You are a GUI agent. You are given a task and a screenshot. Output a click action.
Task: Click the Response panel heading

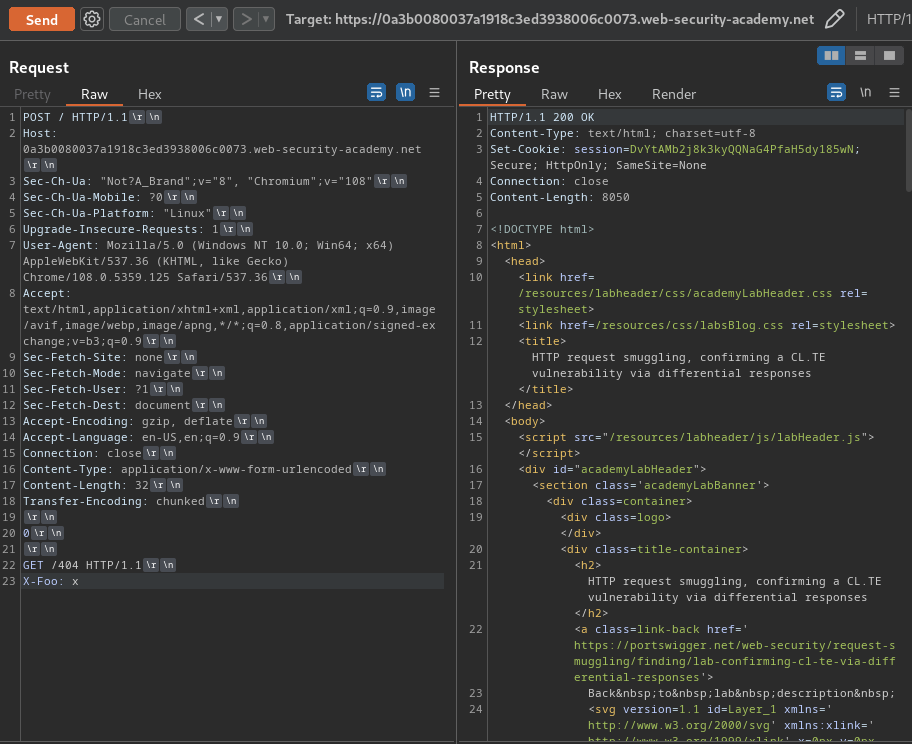coord(504,67)
